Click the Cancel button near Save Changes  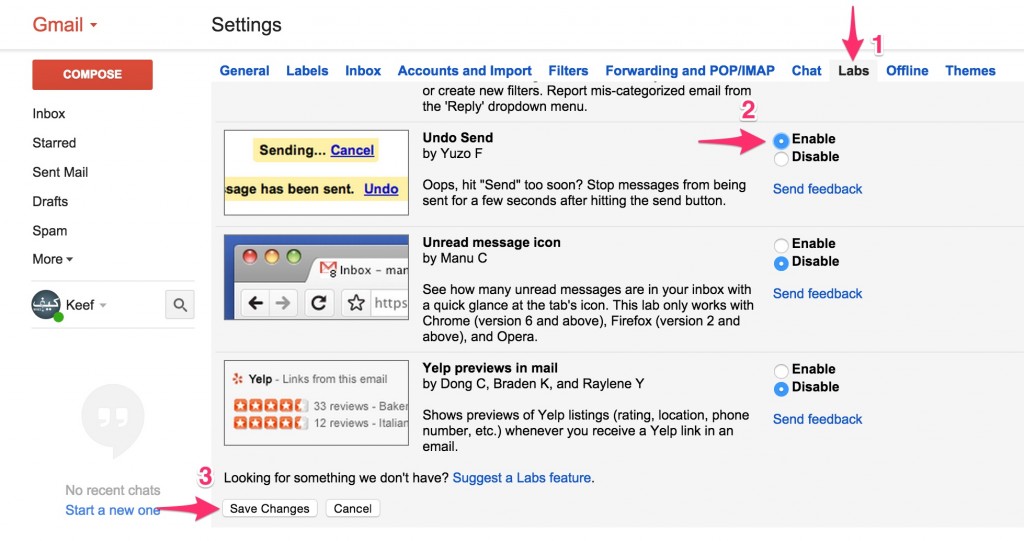pos(353,508)
